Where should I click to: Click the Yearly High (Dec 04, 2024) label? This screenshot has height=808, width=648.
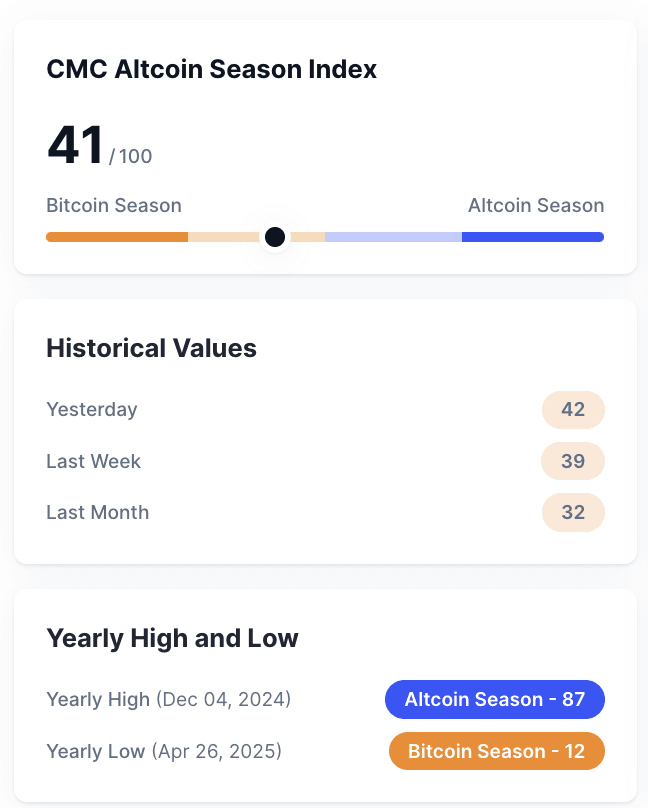pos(169,699)
